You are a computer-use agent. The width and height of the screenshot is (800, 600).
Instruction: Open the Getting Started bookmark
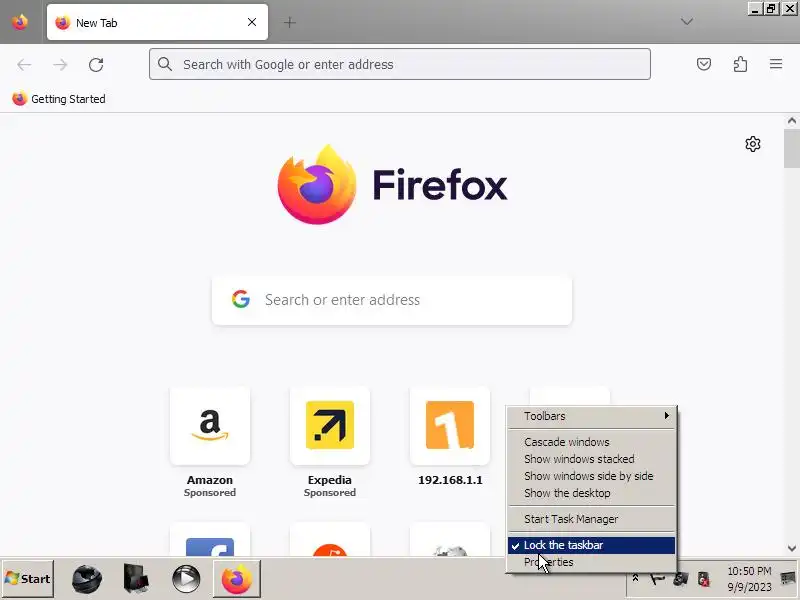59,98
